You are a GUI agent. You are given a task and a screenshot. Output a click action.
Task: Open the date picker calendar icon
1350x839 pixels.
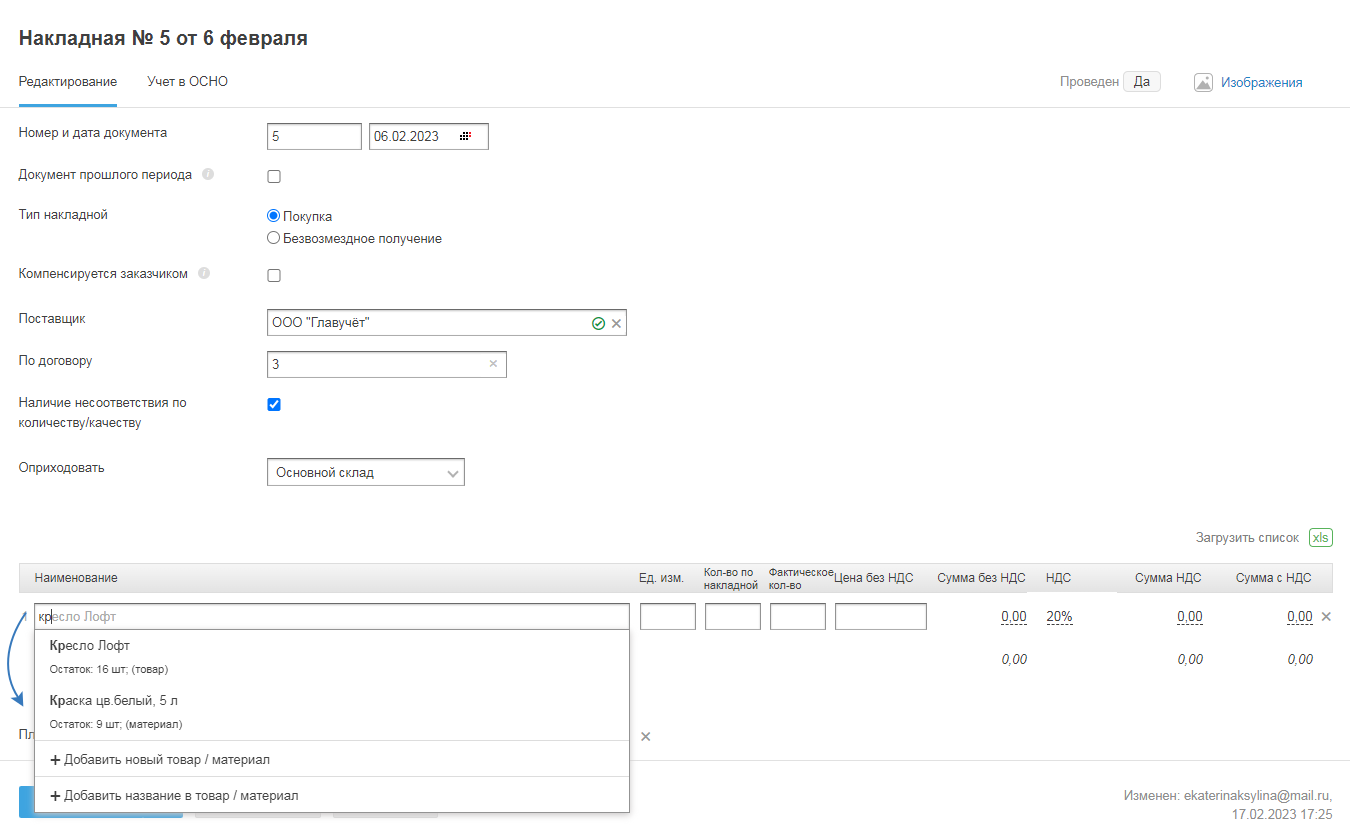465,137
